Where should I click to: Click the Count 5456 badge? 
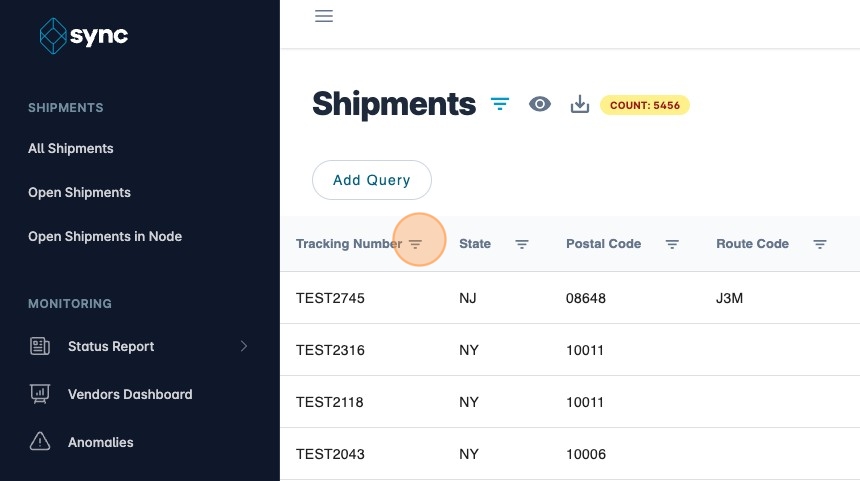tap(645, 104)
